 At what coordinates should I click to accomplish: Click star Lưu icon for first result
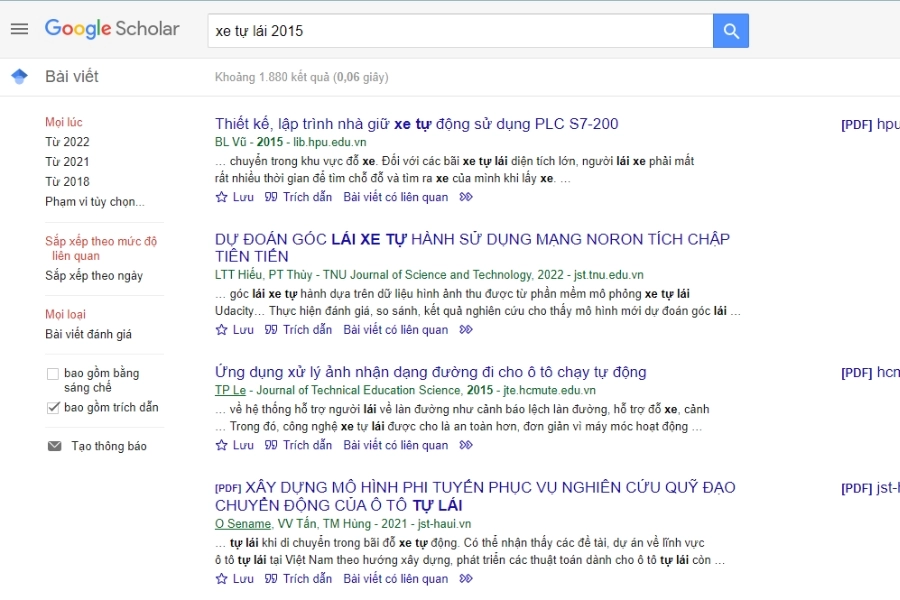click(x=222, y=197)
